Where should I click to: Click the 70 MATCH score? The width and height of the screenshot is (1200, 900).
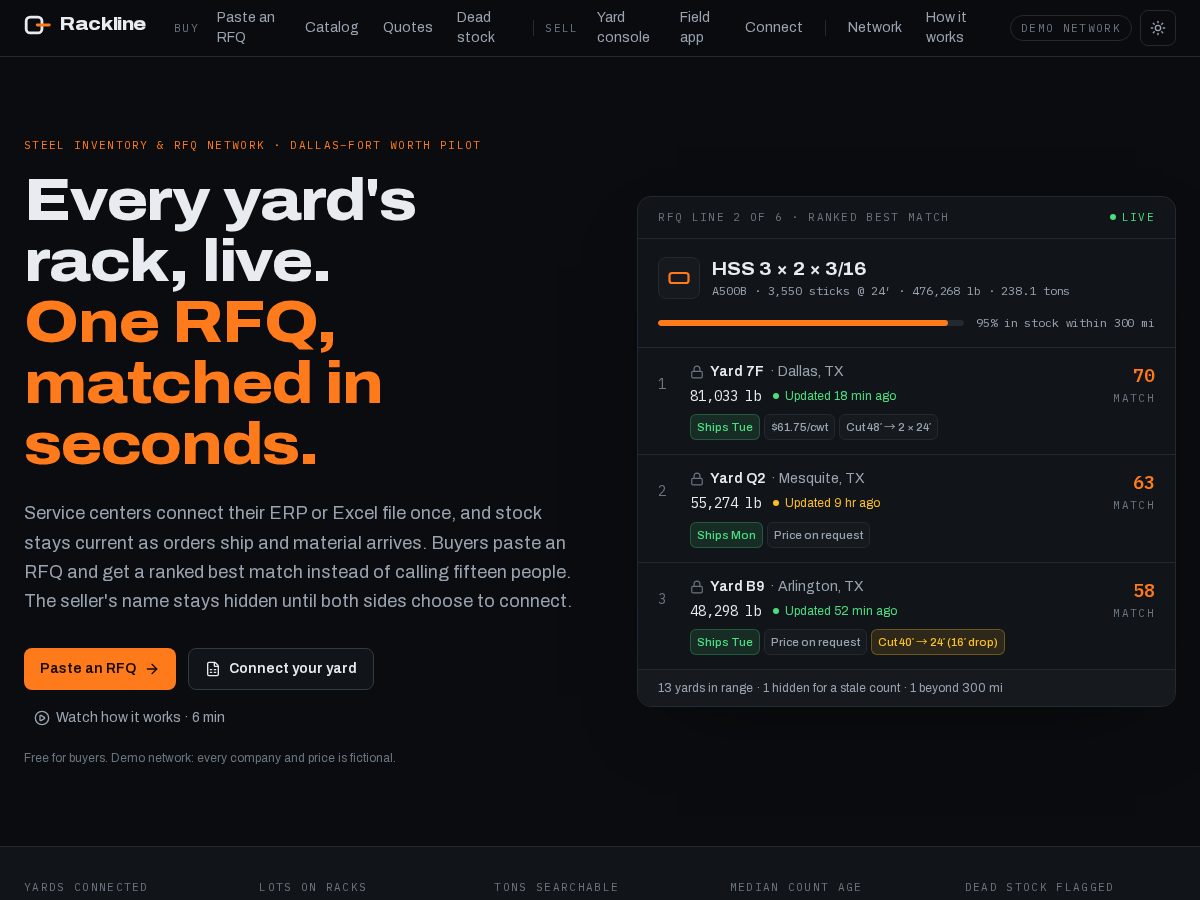[x=1135, y=385]
